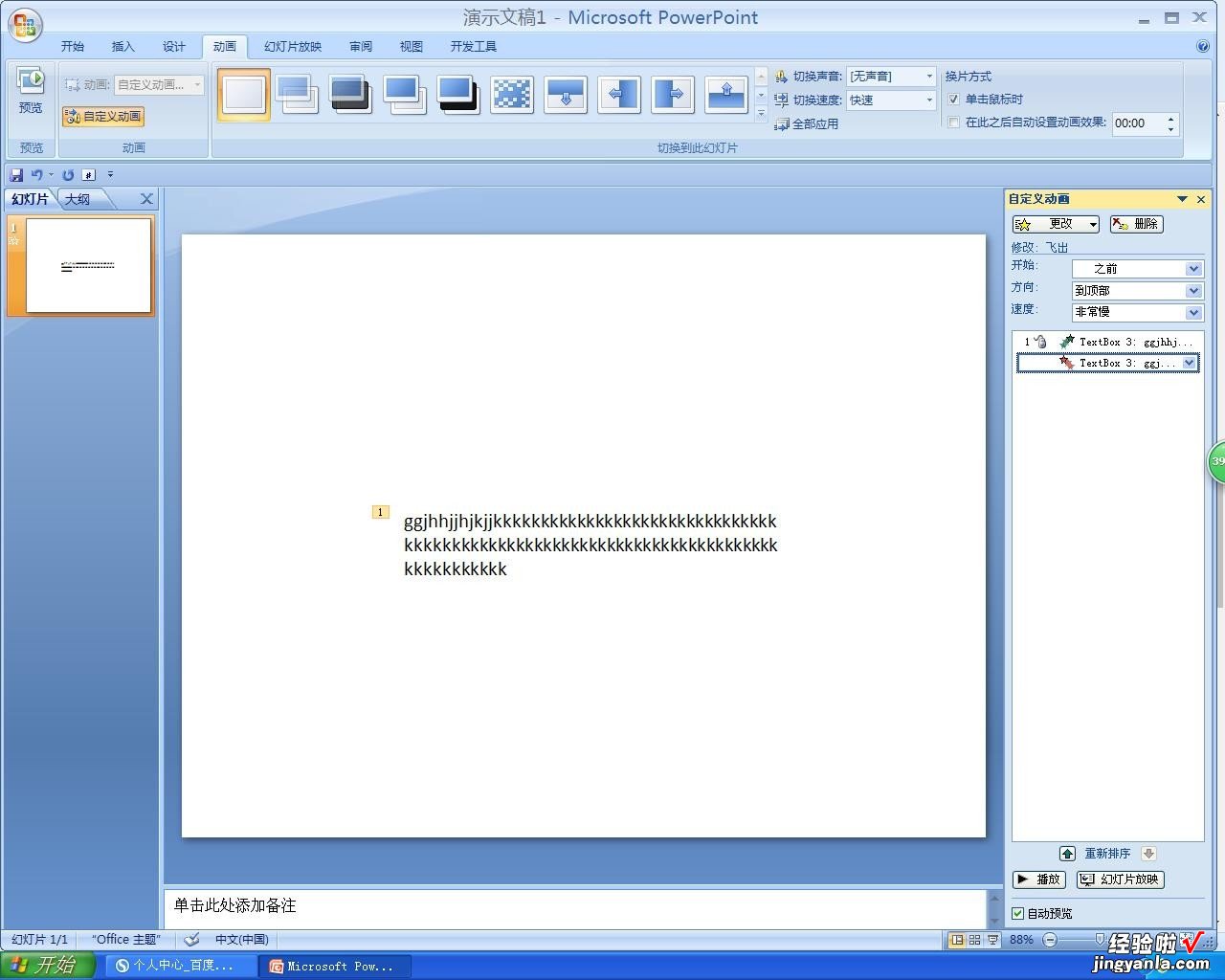This screenshot has width=1225, height=980.
Task: Click the Windows 开始 Start button
Action: coord(46,965)
